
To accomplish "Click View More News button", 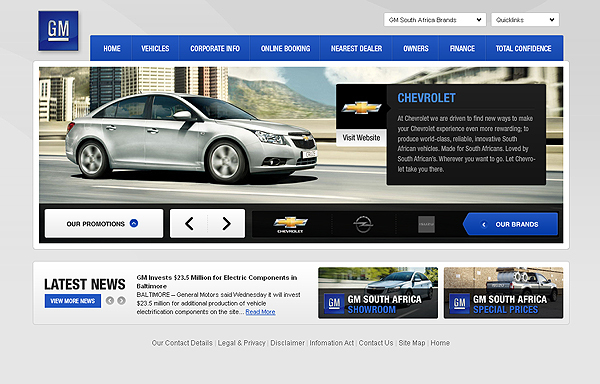I will (x=73, y=301).
